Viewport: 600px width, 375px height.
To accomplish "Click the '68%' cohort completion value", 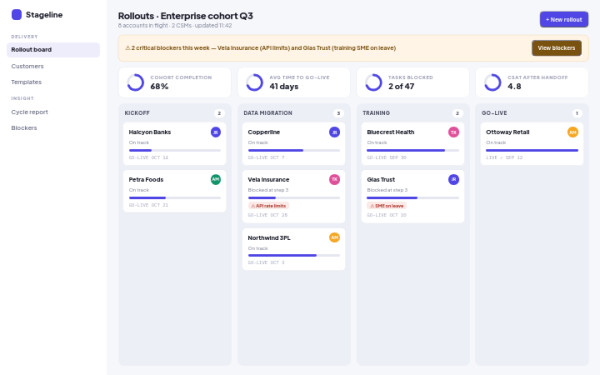I will [x=159, y=86].
